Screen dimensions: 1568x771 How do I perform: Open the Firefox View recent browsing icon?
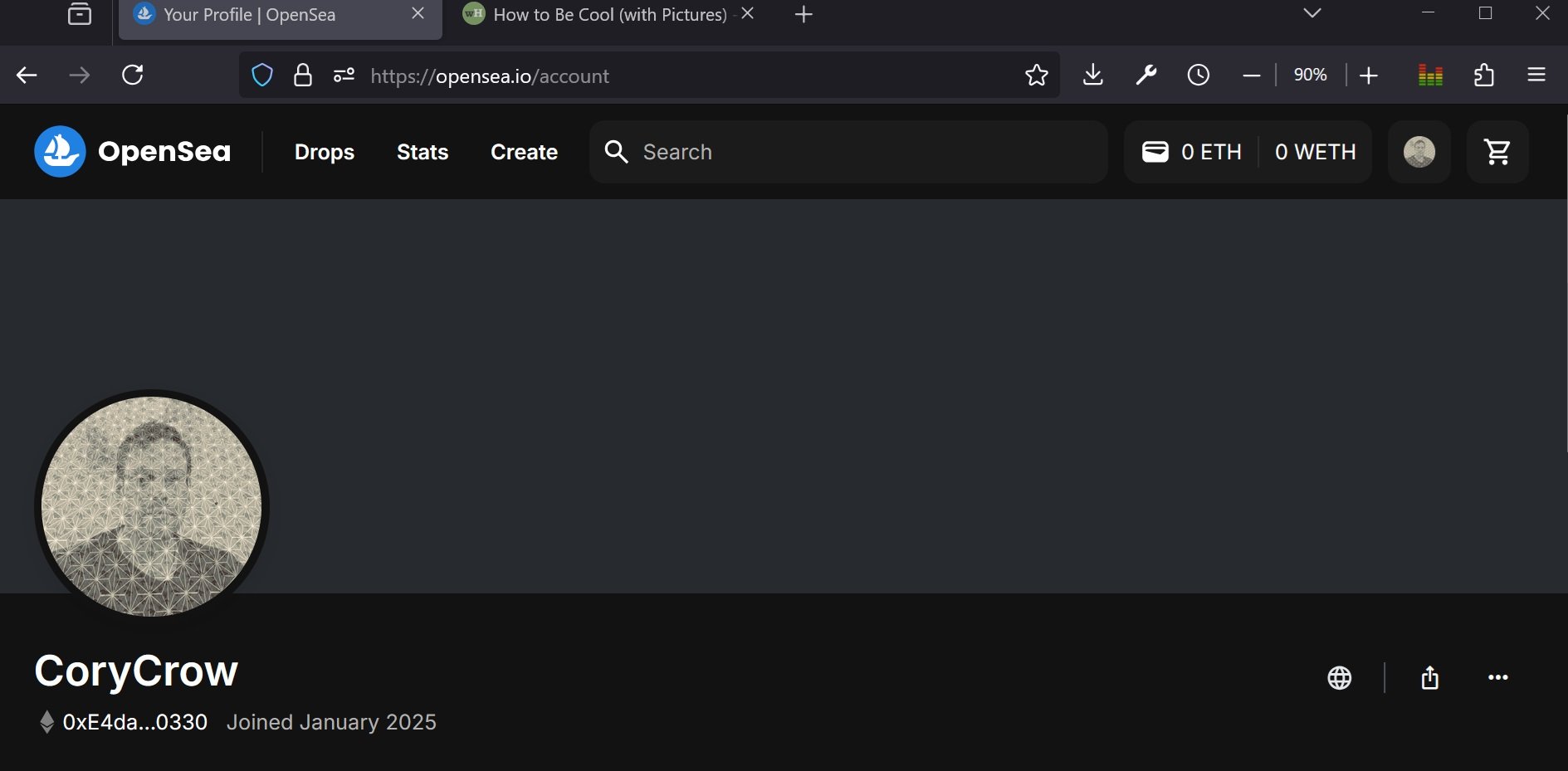(80, 14)
